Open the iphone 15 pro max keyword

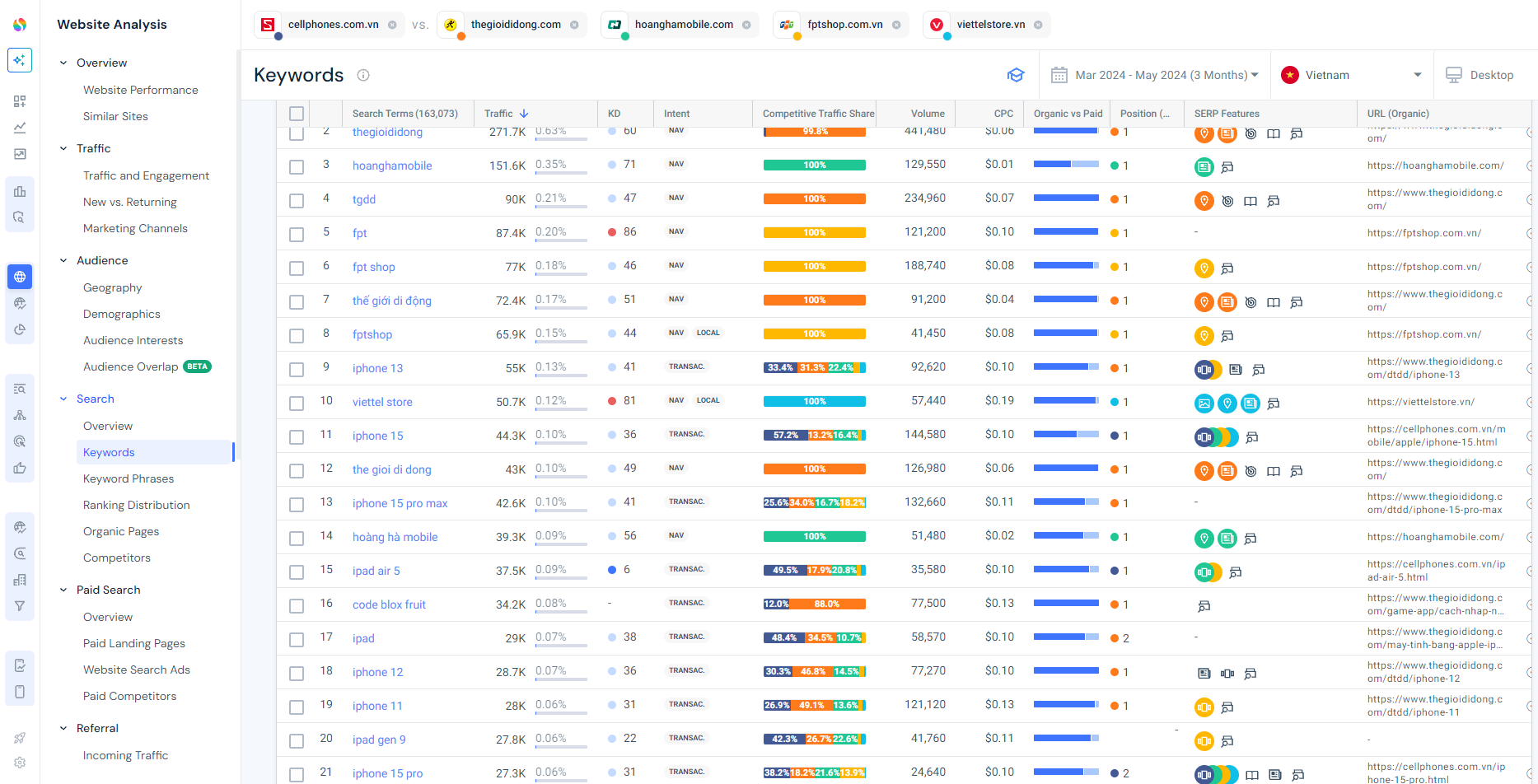400,503
